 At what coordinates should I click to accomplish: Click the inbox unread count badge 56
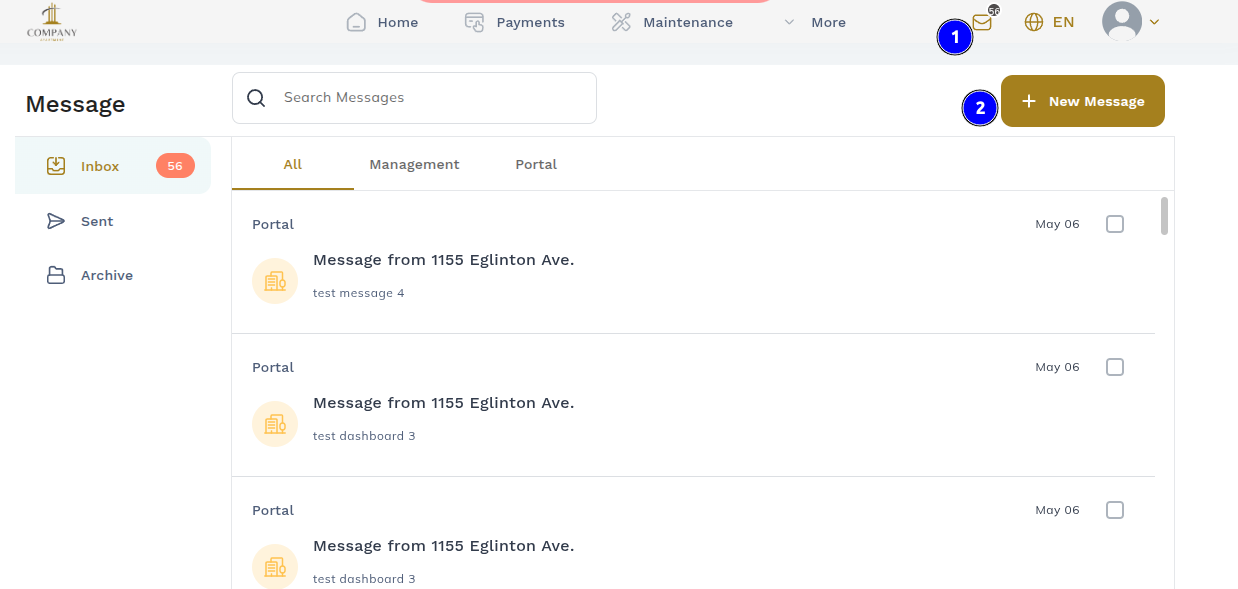click(x=175, y=166)
